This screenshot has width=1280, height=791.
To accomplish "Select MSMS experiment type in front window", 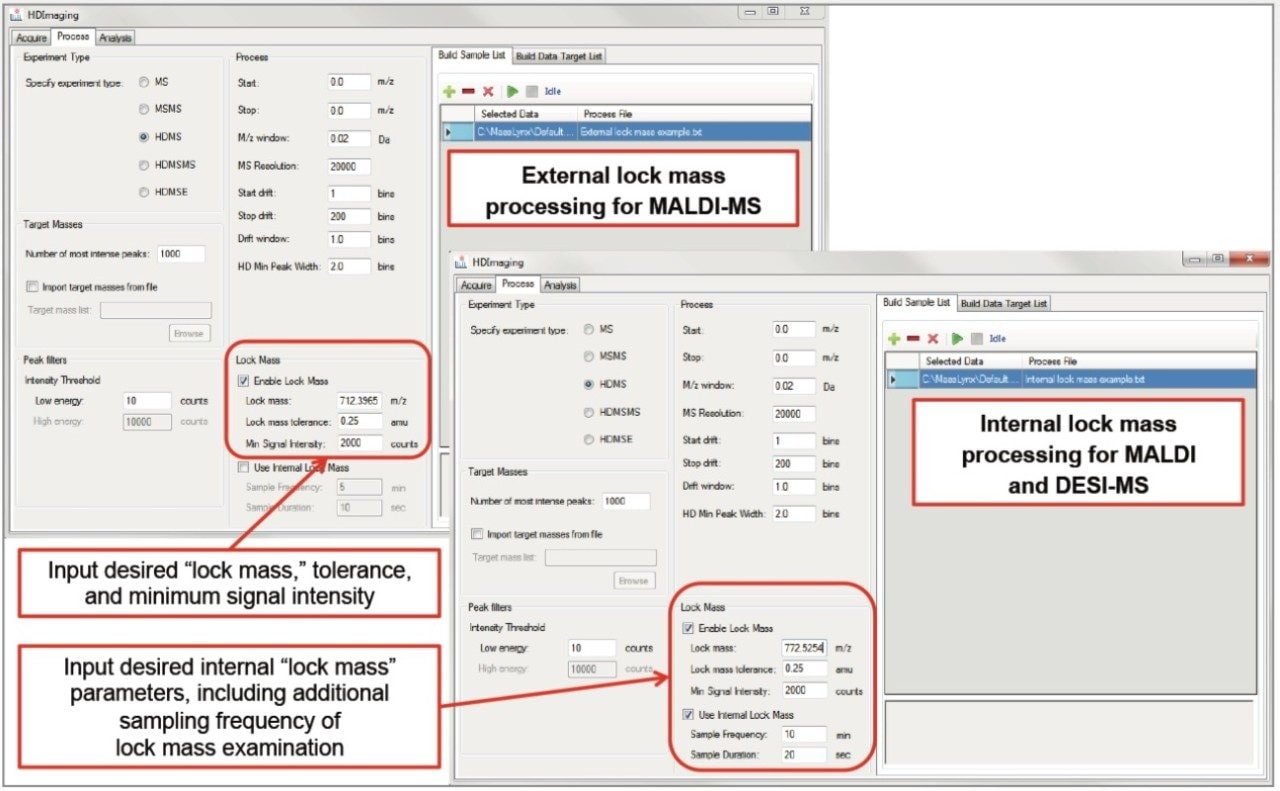I will [x=589, y=356].
